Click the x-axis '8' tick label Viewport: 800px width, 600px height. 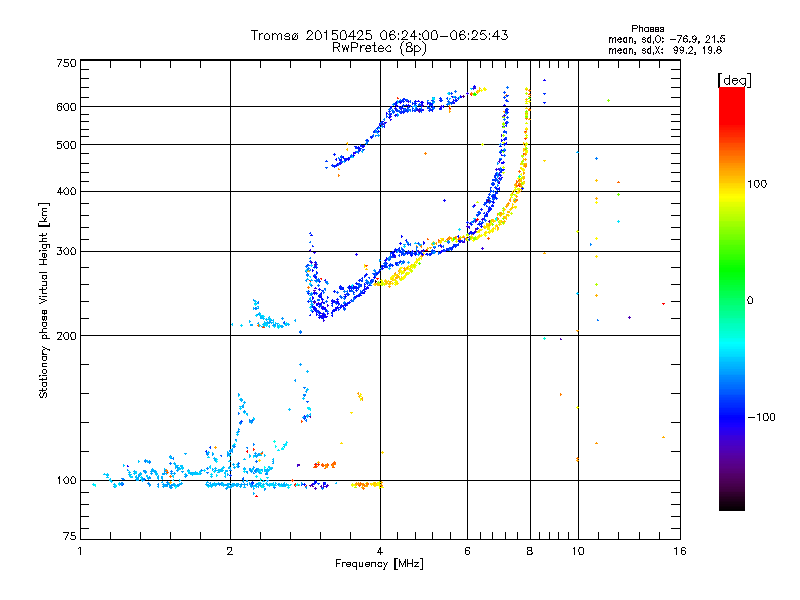pyautogui.click(x=530, y=551)
